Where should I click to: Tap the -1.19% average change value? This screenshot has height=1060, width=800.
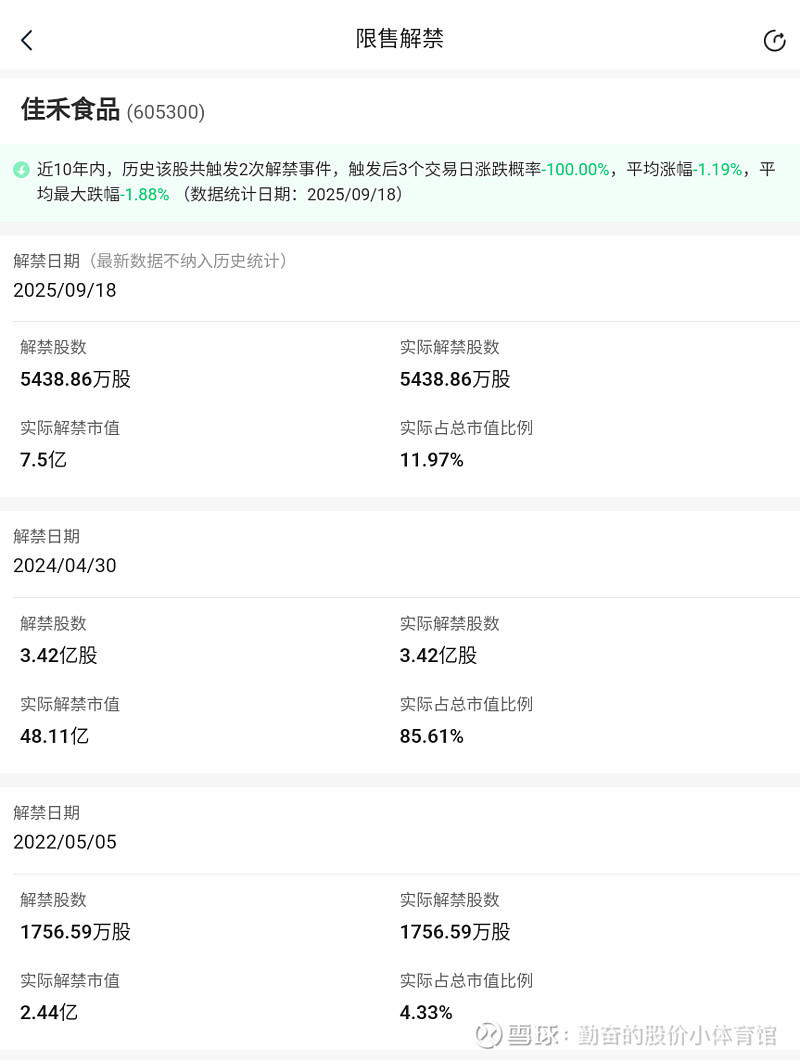coord(718,169)
